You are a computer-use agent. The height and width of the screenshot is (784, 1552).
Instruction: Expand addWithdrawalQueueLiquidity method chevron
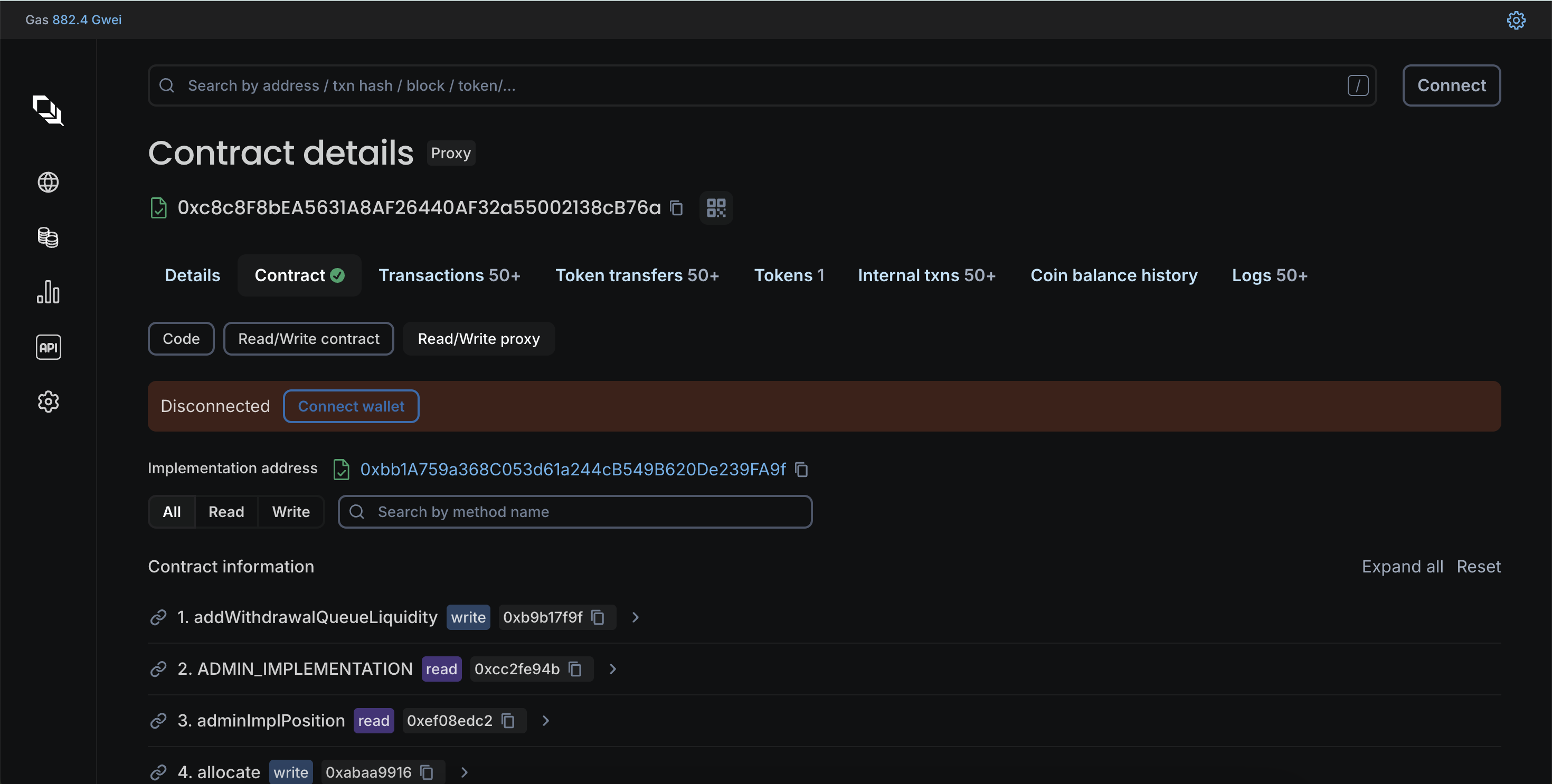coord(635,617)
